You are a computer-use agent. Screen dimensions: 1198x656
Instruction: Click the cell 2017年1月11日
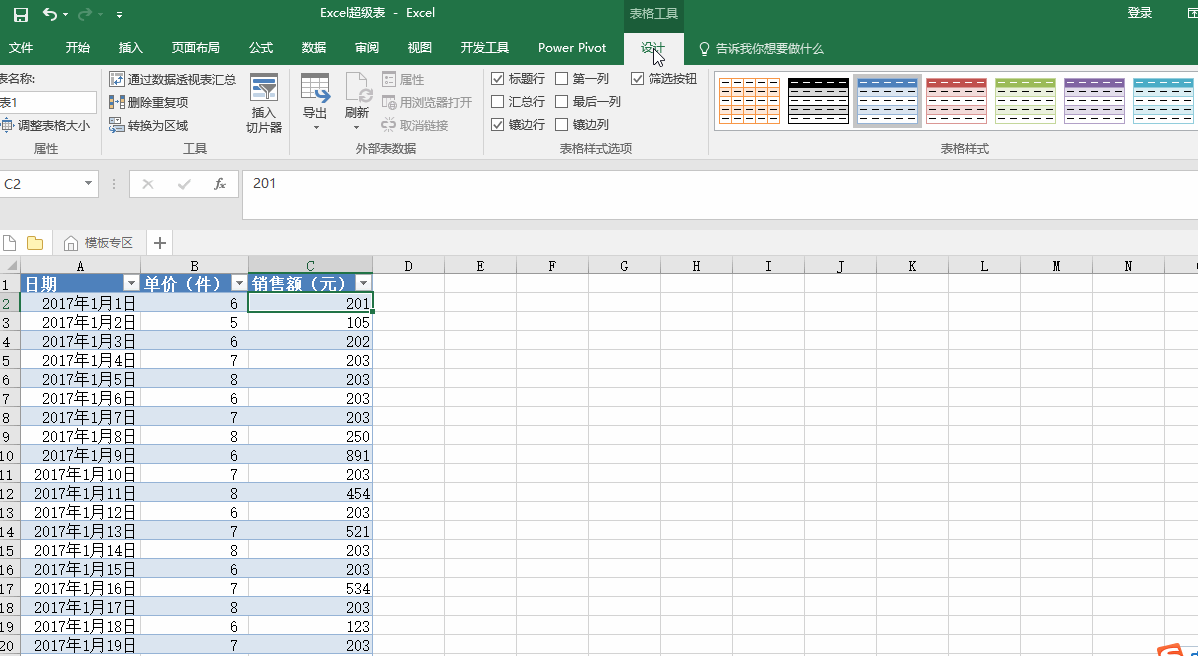pos(80,493)
